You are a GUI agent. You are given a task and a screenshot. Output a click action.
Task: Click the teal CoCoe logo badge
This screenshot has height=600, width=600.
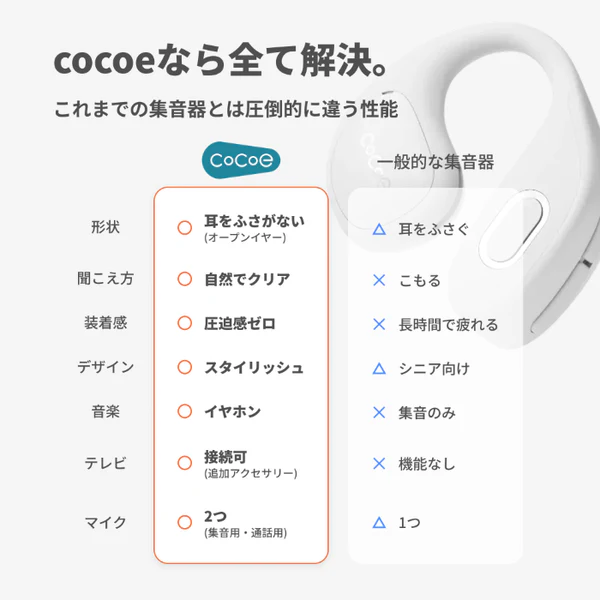pos(241,160)
